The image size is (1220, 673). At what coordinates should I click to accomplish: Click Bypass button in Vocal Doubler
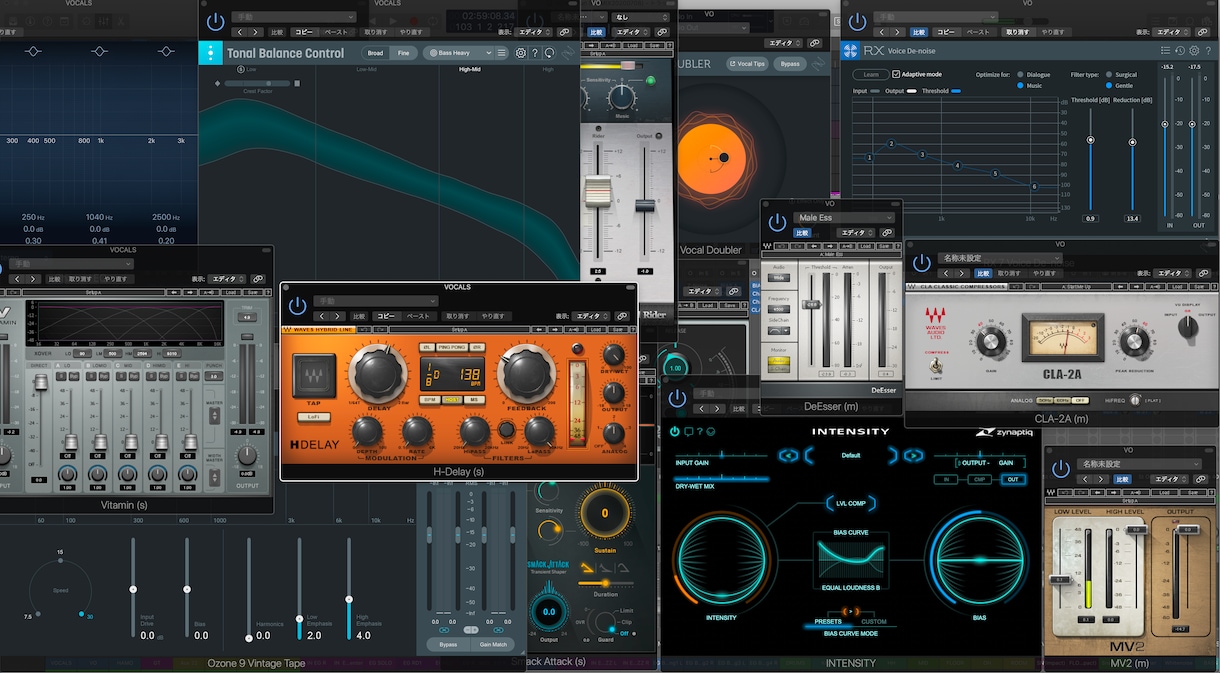(x=790, y=63)
